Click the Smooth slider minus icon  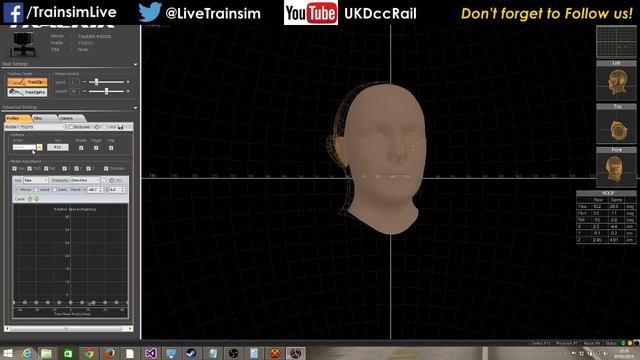click(x=84, y=91)
